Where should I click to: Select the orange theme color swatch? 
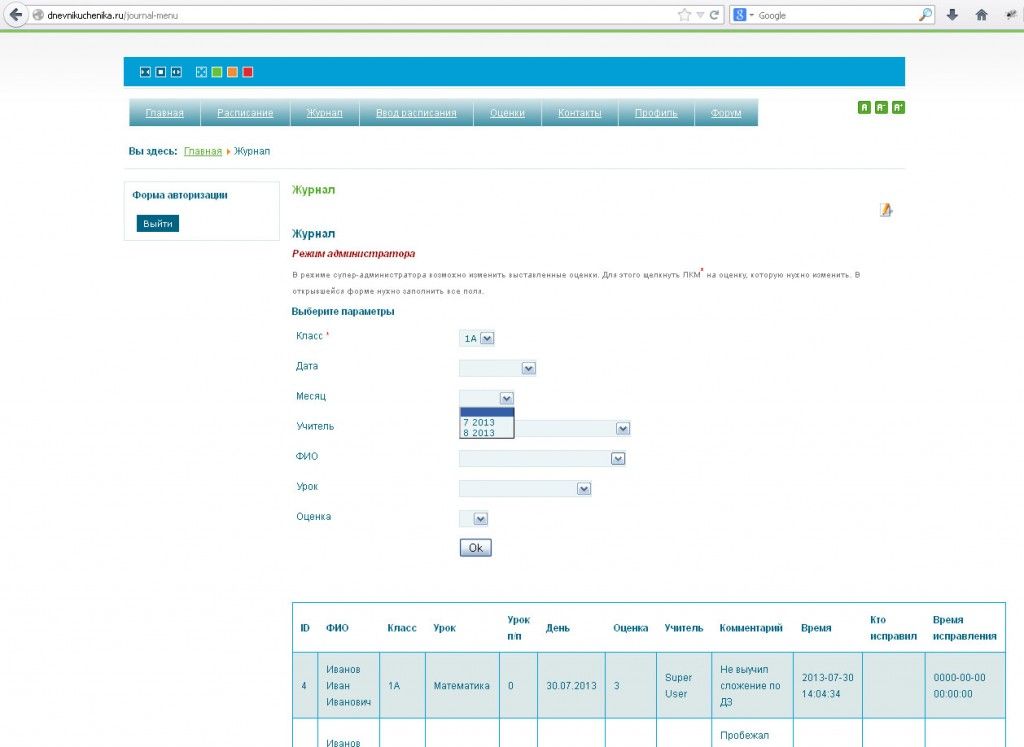(x=232, y=72)
